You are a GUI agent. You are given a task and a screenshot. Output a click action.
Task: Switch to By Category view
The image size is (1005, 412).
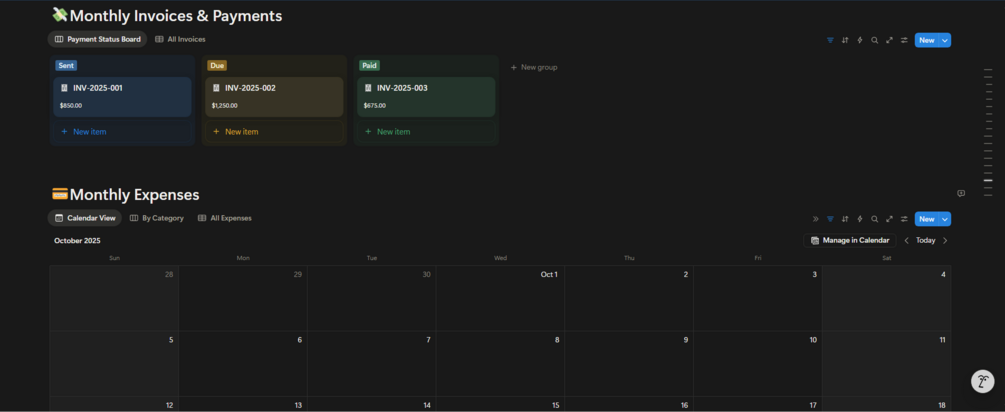(156, 218)
